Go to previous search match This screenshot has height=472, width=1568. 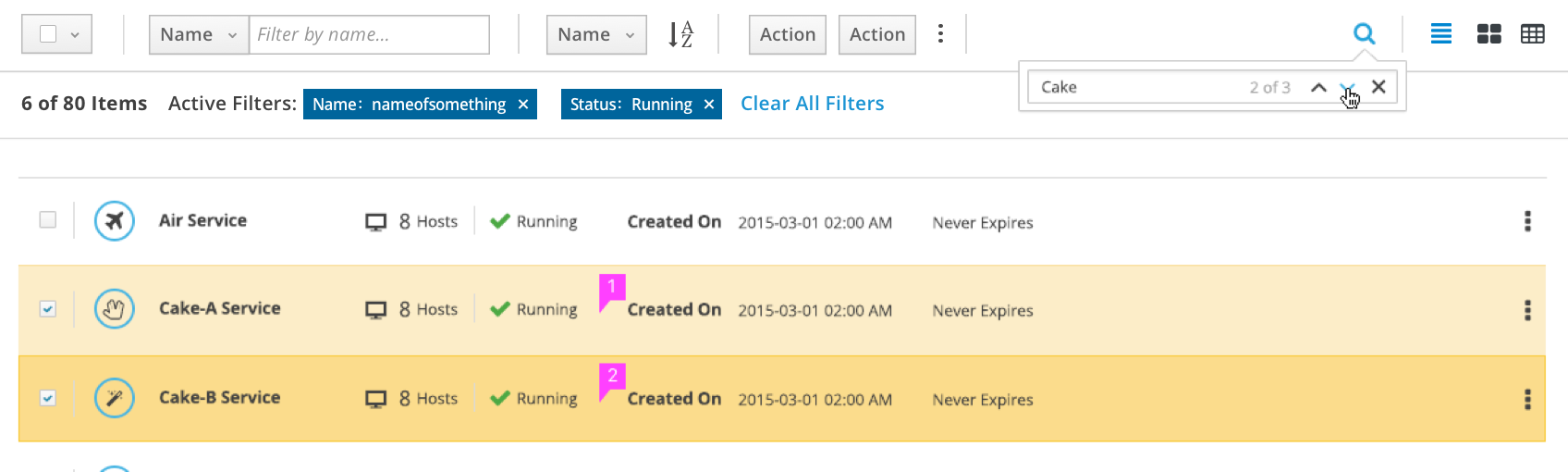click(x=1318, y=87)
